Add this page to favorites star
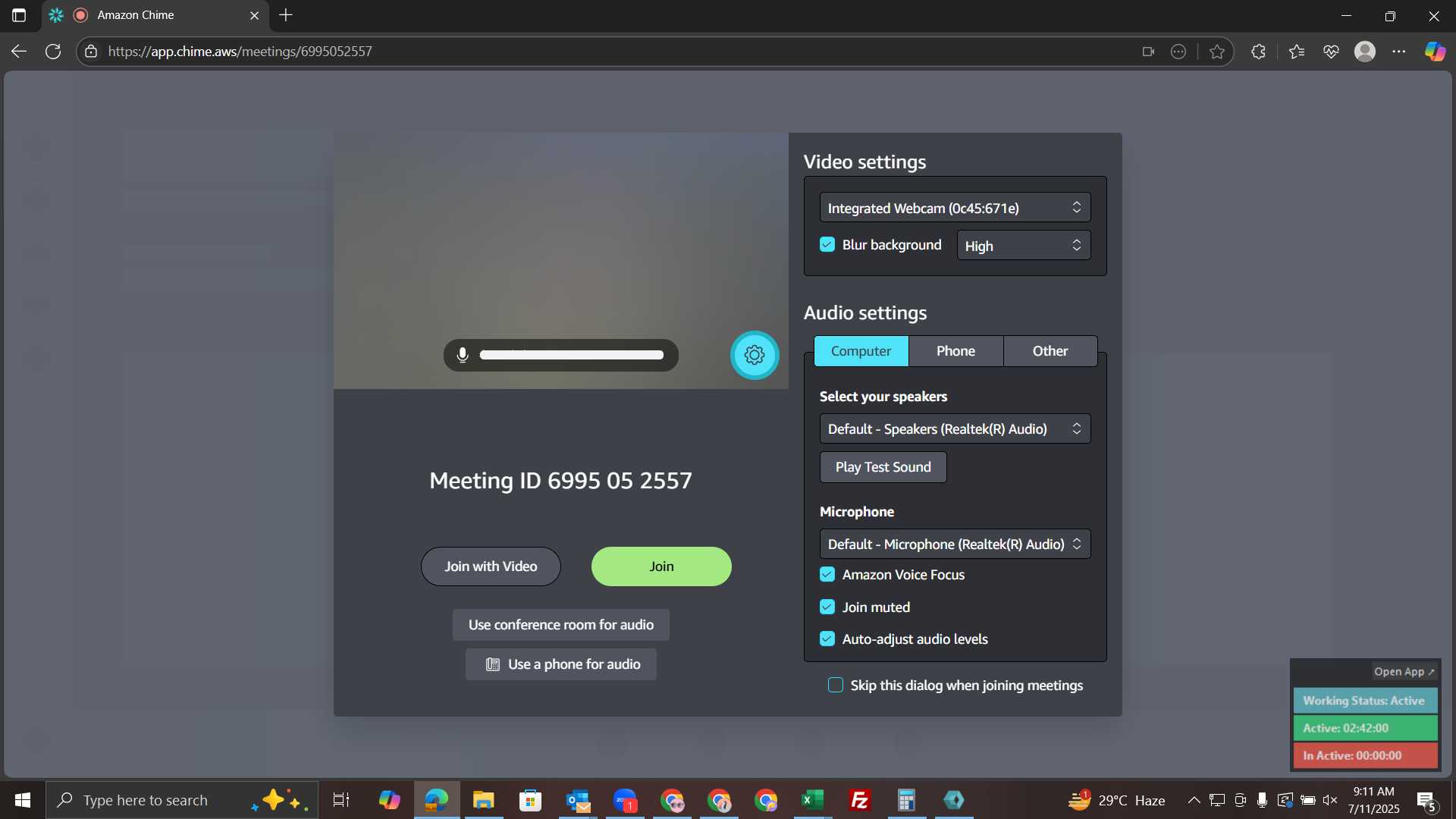The image size is (1456, 819). [x=1217, y=52]
